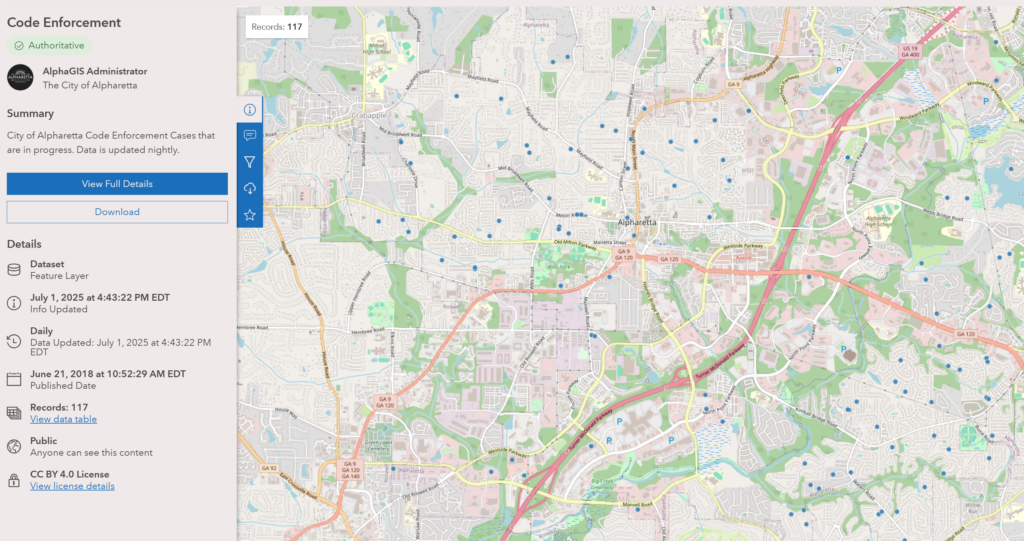The image size is (1024, 541).
Task: Open the View license details link
Action: 72,486
